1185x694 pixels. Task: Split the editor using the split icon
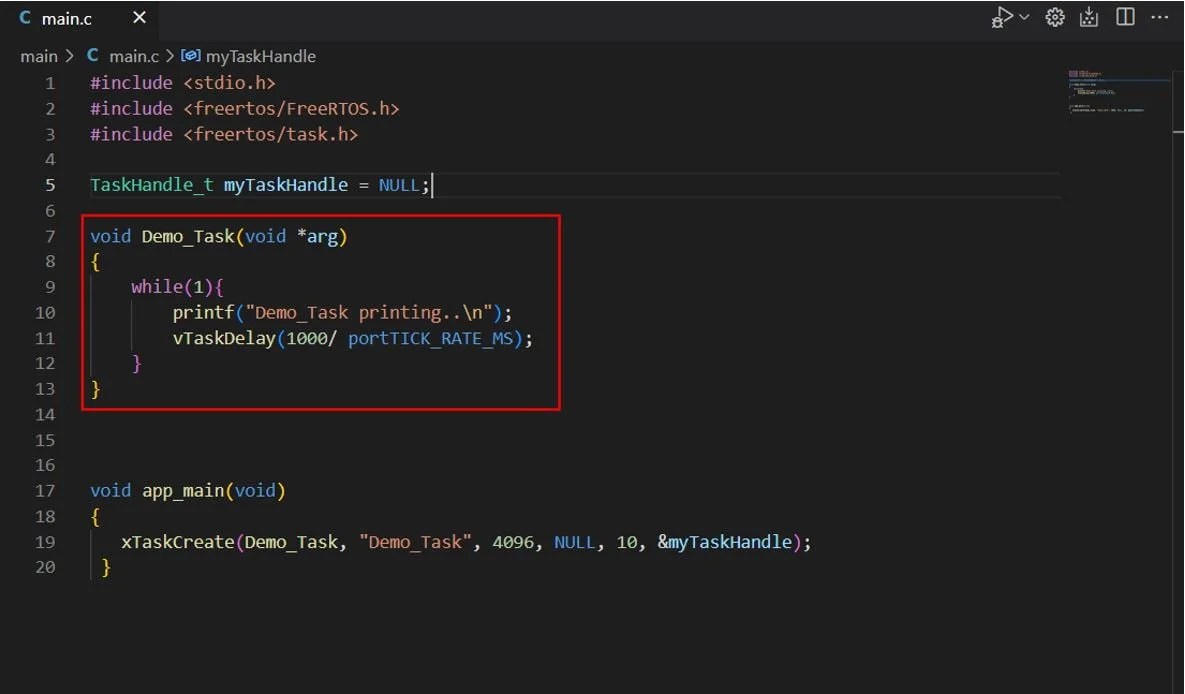[1124, 17]
